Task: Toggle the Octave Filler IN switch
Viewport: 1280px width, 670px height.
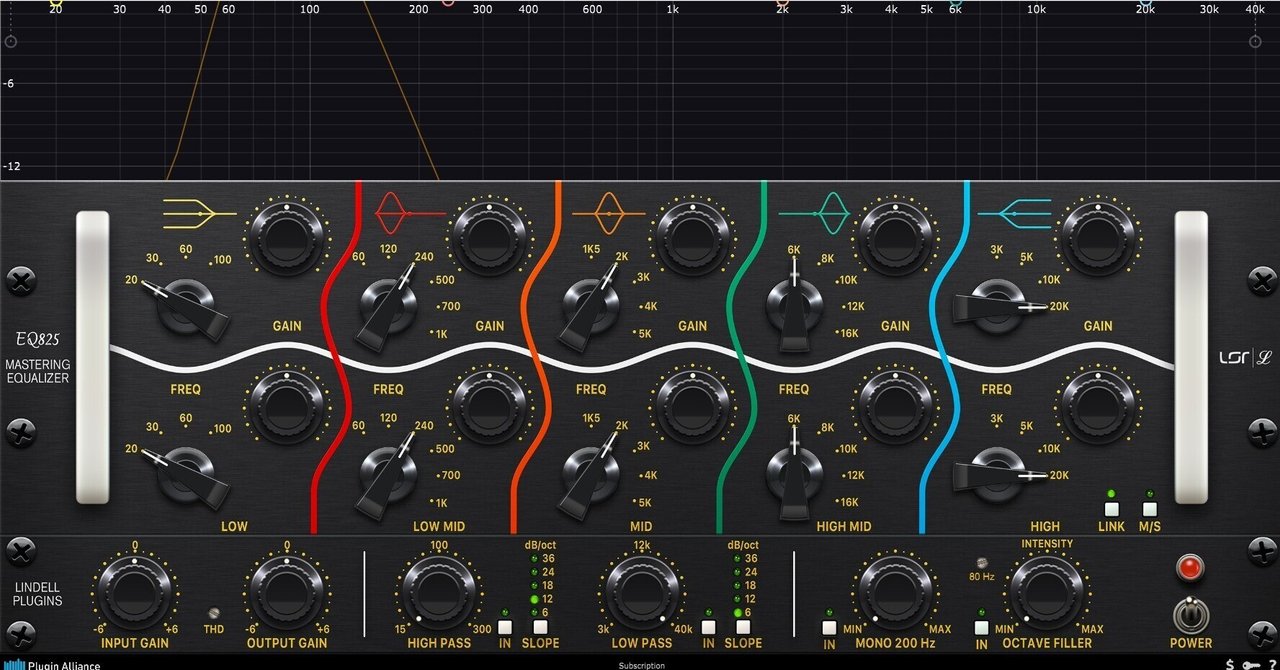Action: pos(981,626)
